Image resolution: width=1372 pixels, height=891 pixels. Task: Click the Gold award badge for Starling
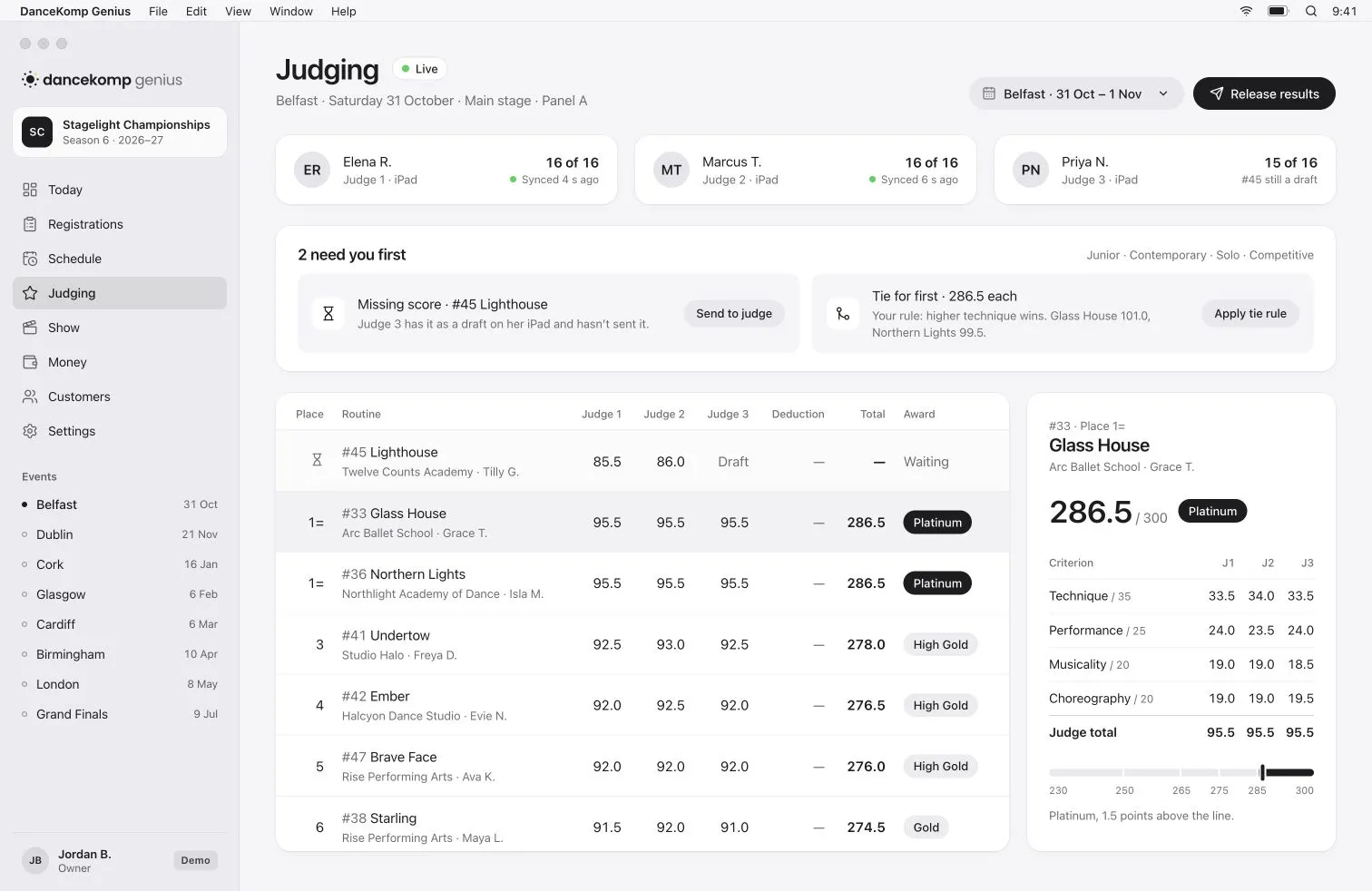(x=926, y=827)
